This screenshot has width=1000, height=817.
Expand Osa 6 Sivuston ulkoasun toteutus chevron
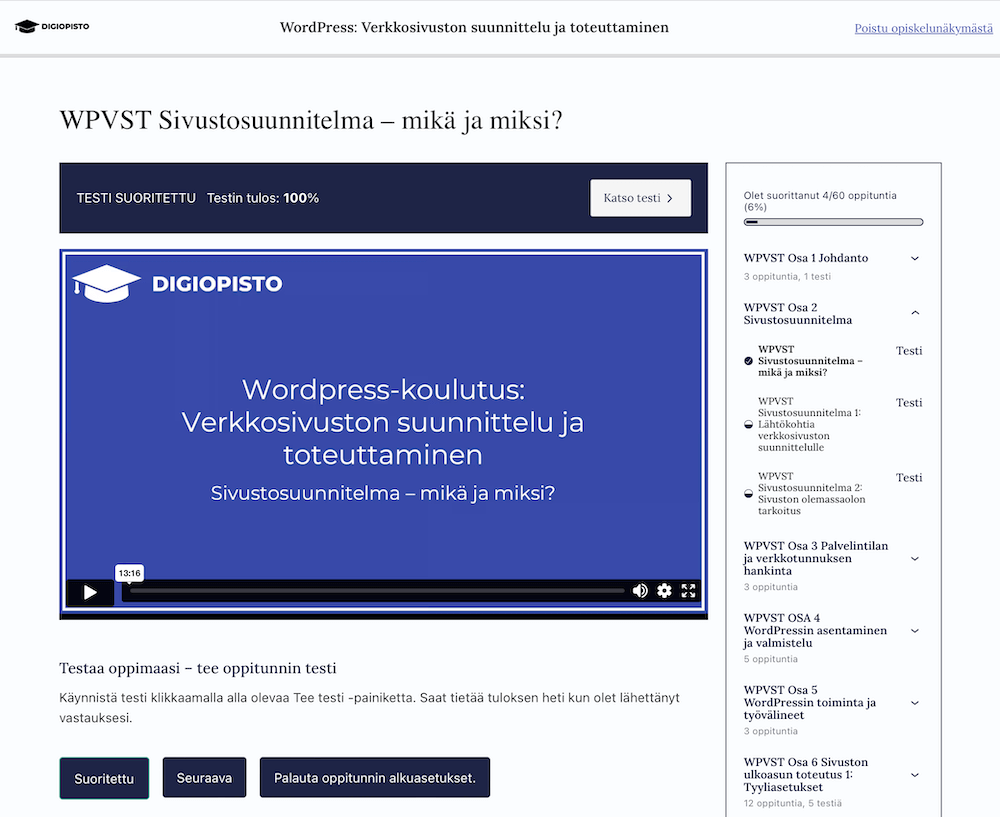pyautogui.click(x=915, y=775)
